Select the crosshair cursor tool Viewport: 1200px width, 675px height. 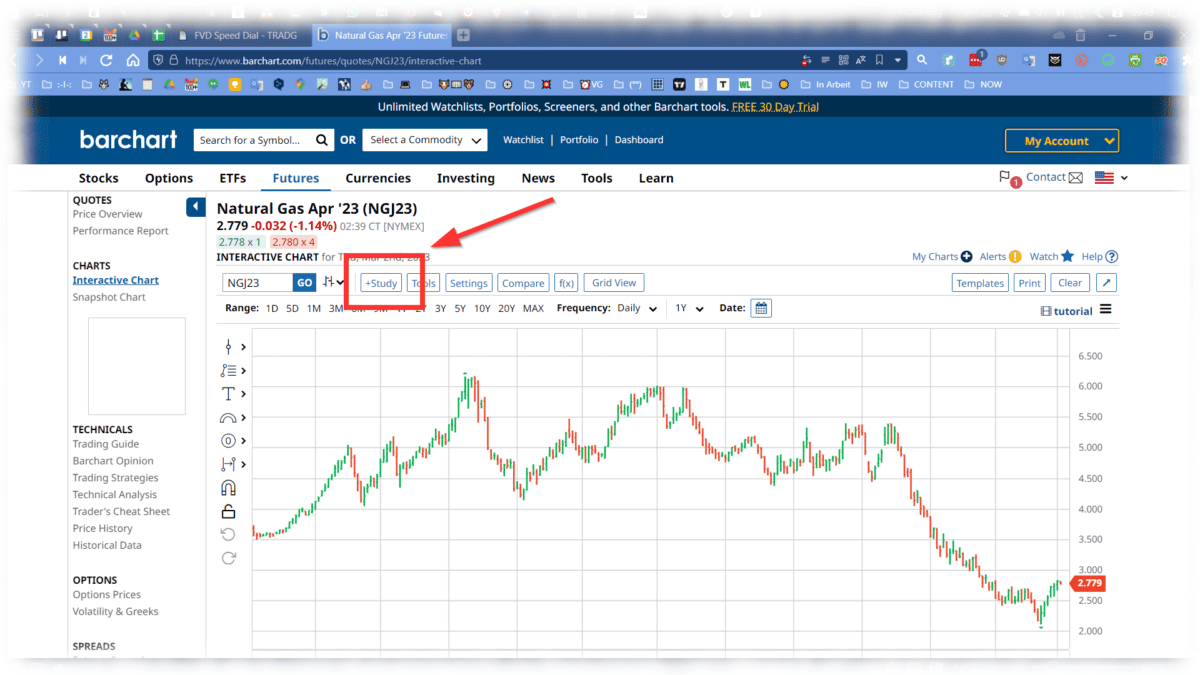(x=228, y=346)
